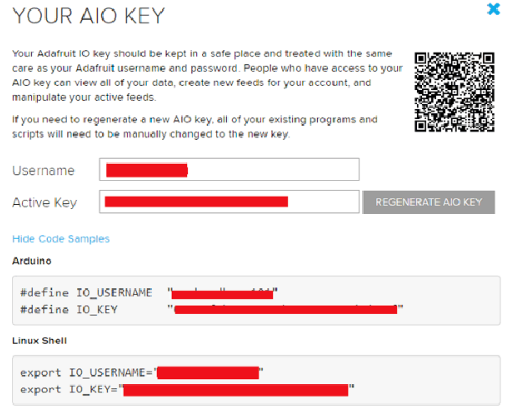Click the Active Key label

pyautogui.click(x=45, y=202)
